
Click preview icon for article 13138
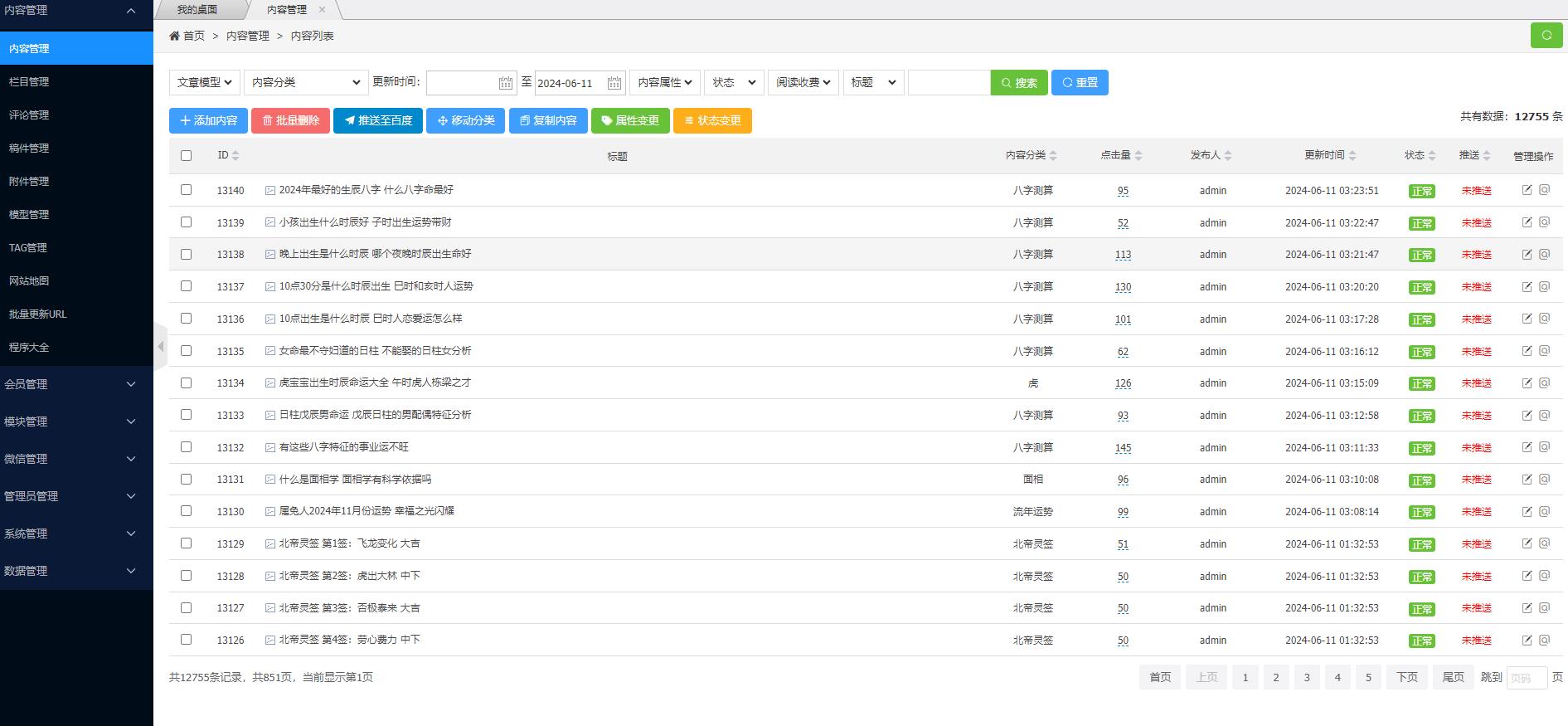(x=1544, y=254)
